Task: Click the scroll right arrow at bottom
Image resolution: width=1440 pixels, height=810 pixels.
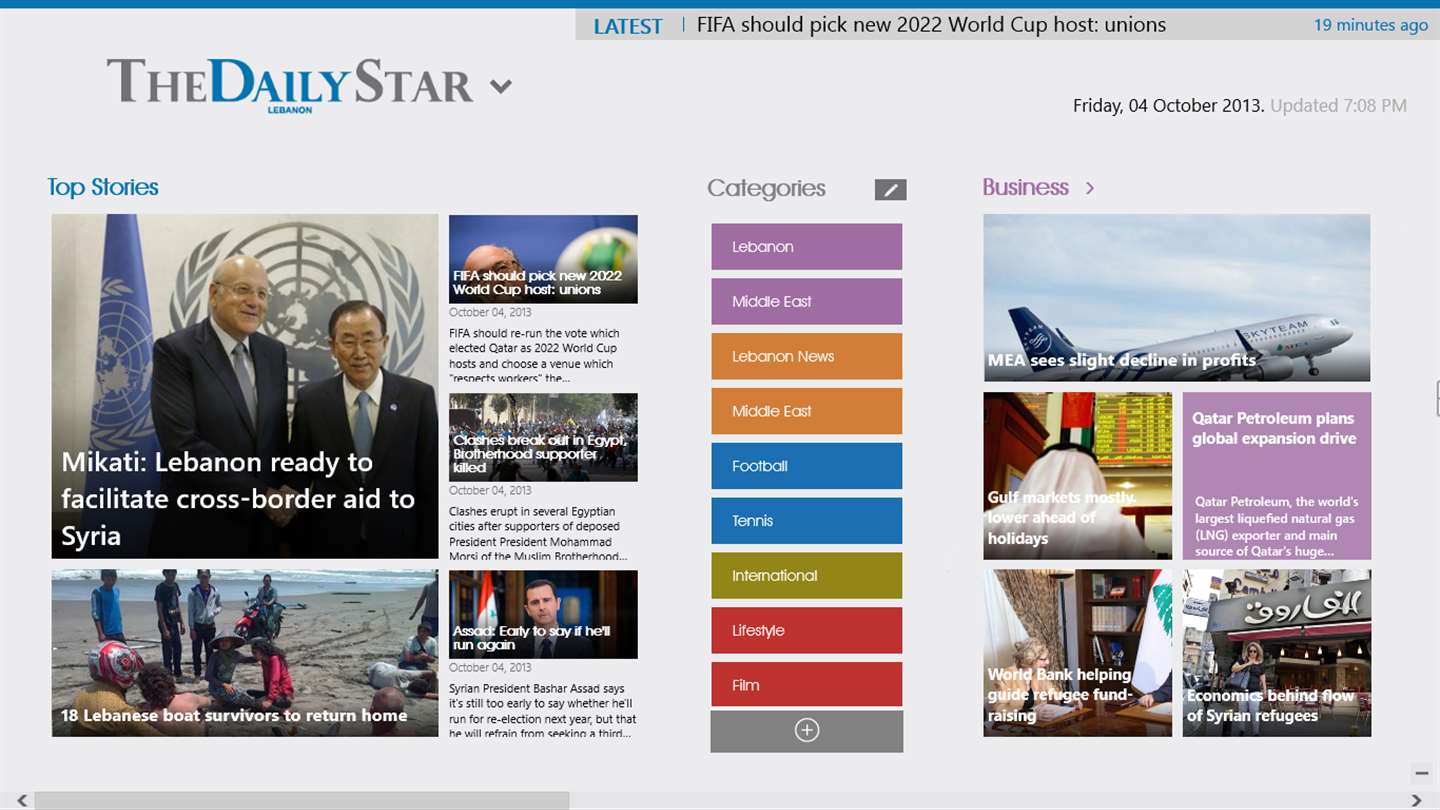Action: pyautogui.click(x=1416, y=801)
